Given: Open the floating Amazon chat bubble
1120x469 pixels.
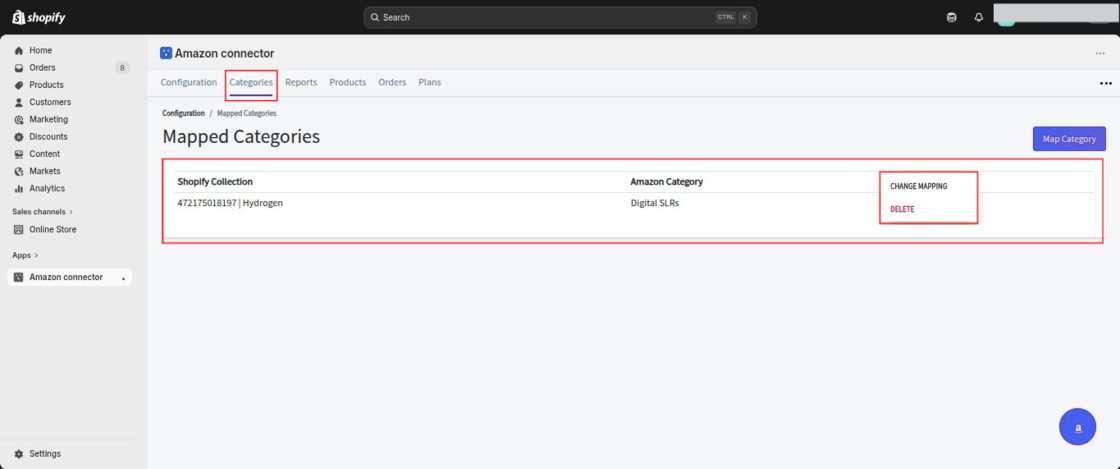Looking at the screenshot, I should click(1077, 427).
